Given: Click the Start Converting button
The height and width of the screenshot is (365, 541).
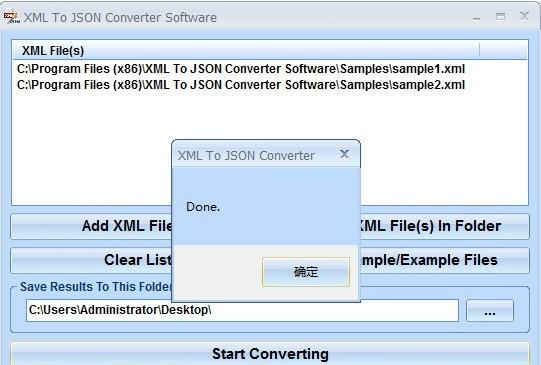Looking at the screenshot, I should (270, 354).
